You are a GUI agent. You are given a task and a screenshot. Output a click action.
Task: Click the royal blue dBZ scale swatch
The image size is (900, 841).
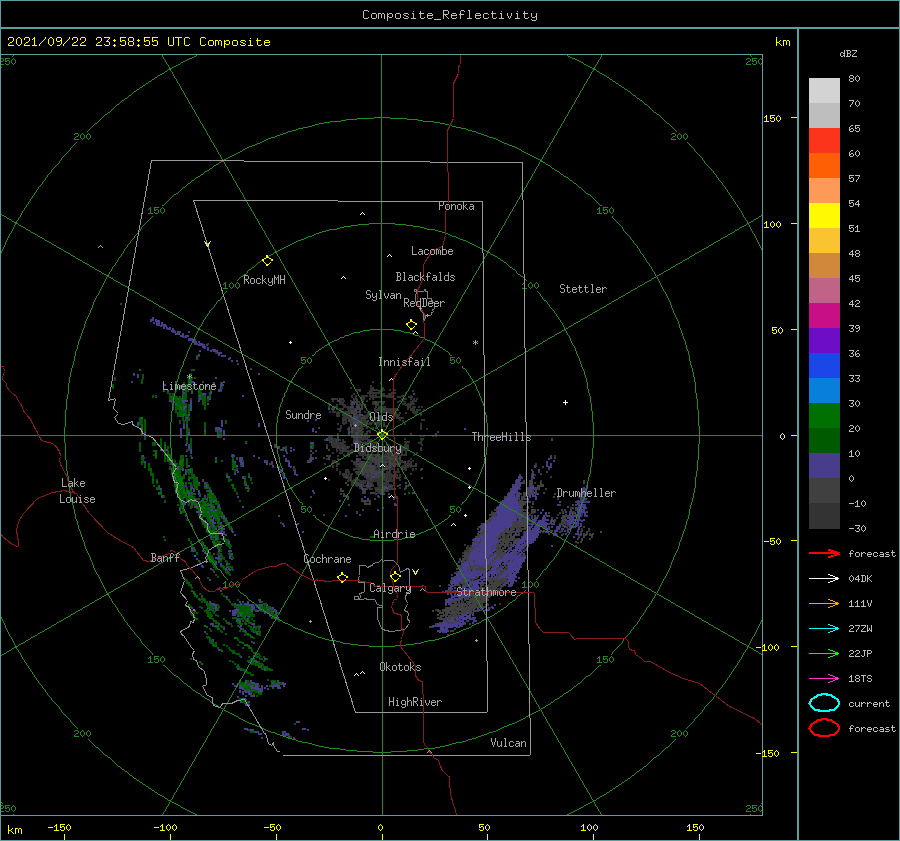tap(824, 365)
